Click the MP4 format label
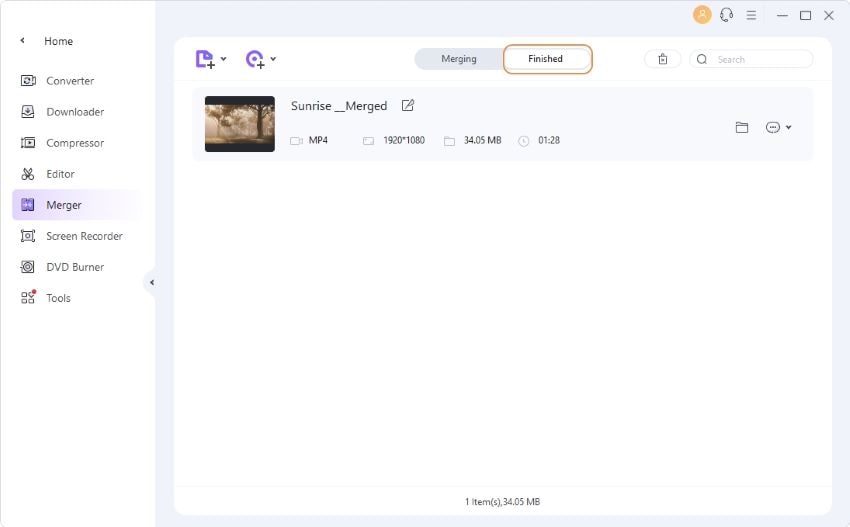Viewport: 850px width, 527px height. 318,140
